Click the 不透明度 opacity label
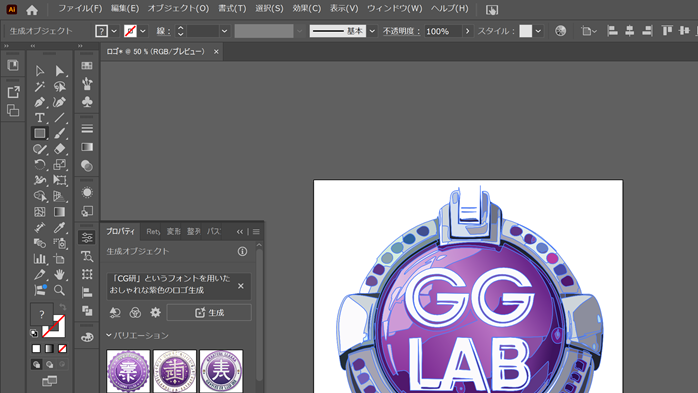The width and height of the screenshot is (698, 393). pos(402,31)
